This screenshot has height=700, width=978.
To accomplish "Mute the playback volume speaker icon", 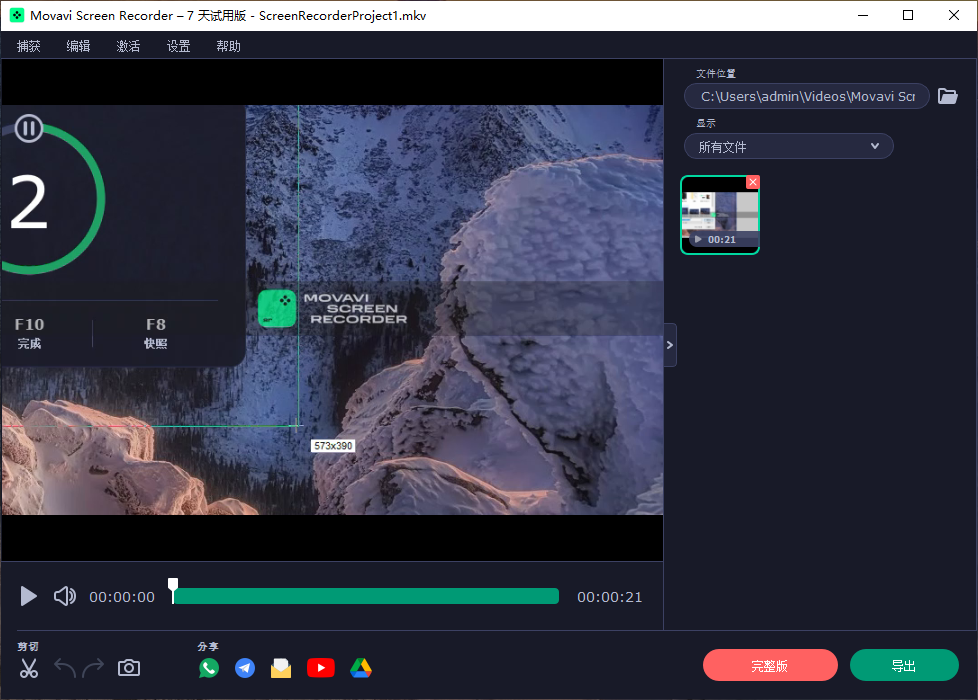I will [x=65, y=596].
